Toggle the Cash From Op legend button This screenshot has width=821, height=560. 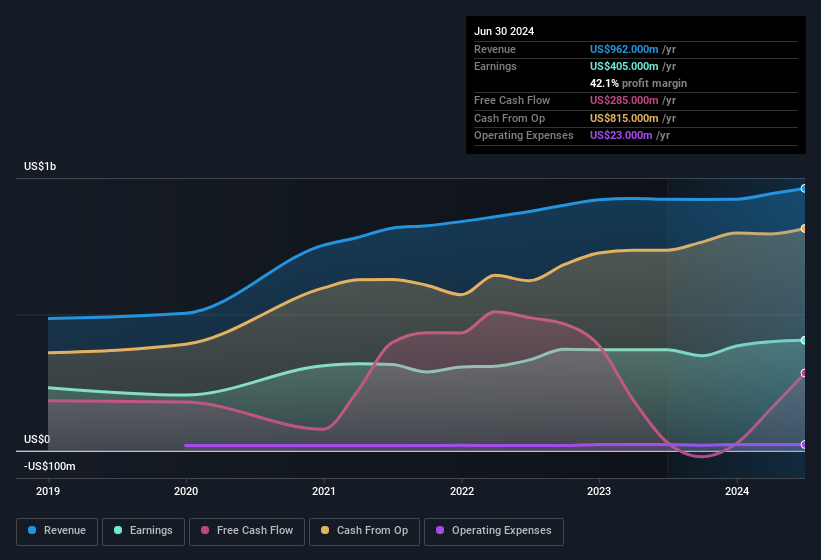pos(364,532)
